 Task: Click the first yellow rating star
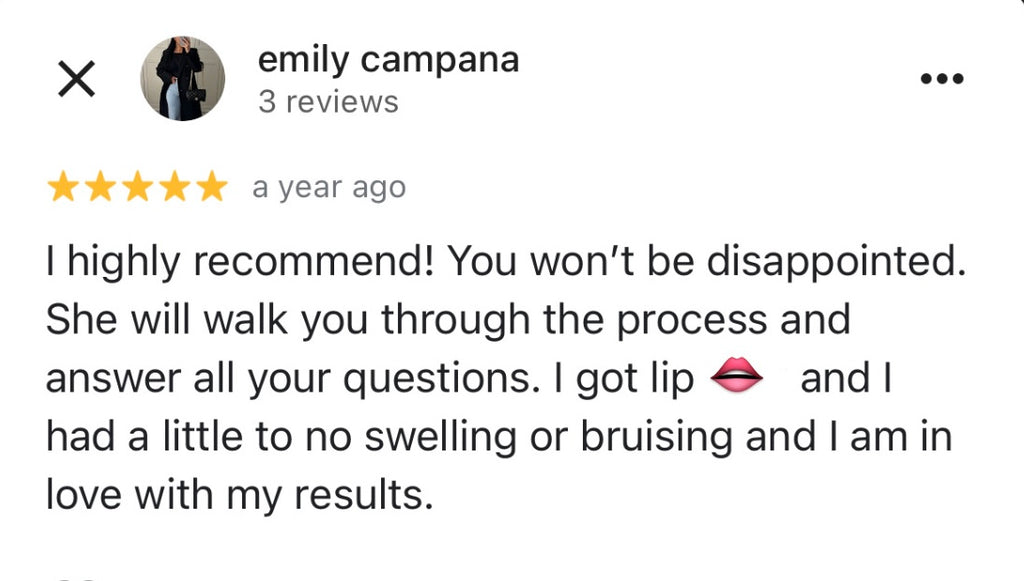click(63, 187)
